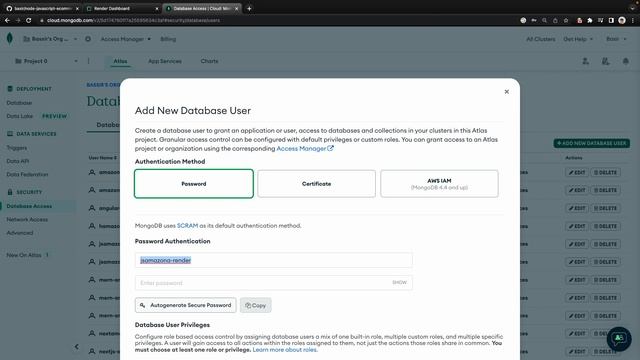
Task: Open Data Lake in sidebar
Action: [20, 116]
